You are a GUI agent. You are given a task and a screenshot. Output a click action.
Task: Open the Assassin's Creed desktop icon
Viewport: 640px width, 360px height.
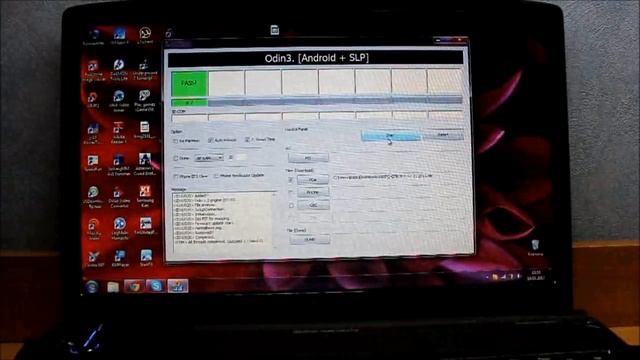(x=144, y=164)
